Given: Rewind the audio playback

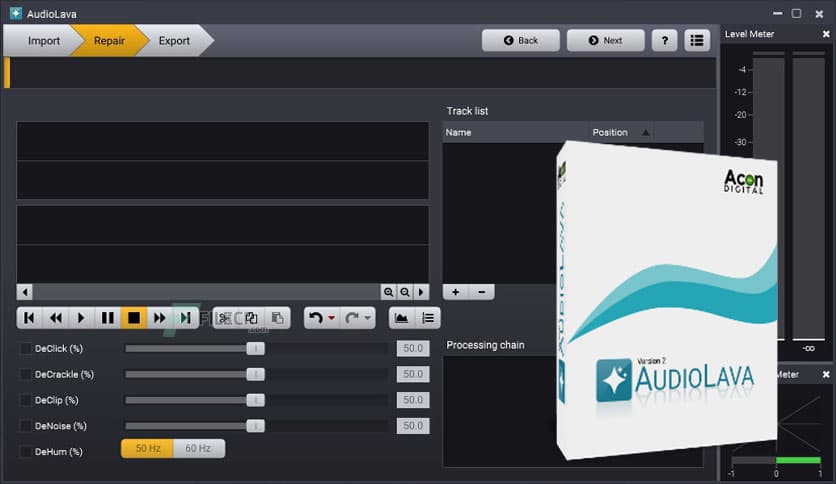Looking at the screenshot, I should (x=55, y=318).
